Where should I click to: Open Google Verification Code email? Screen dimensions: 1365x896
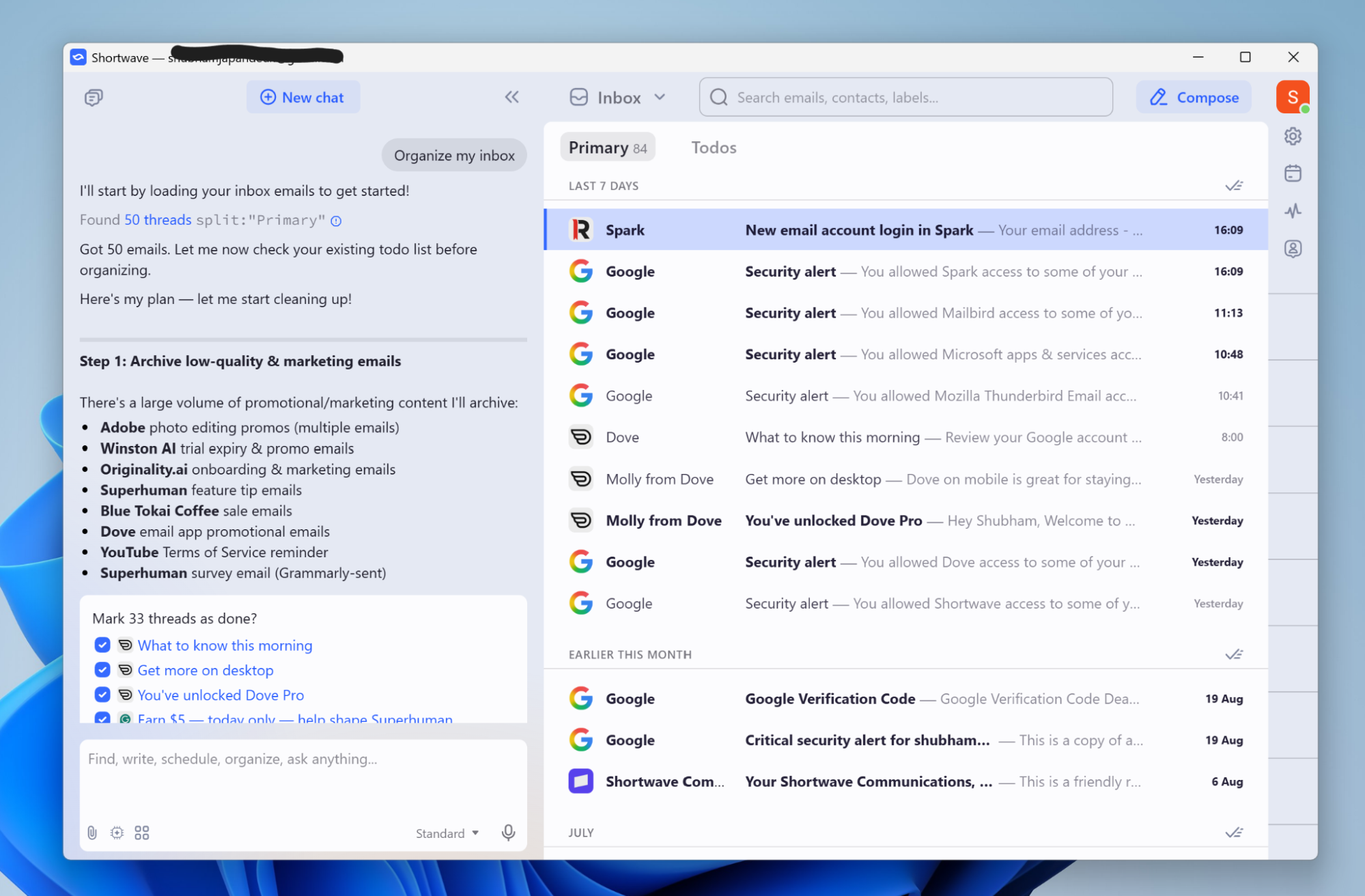(905, 699)
